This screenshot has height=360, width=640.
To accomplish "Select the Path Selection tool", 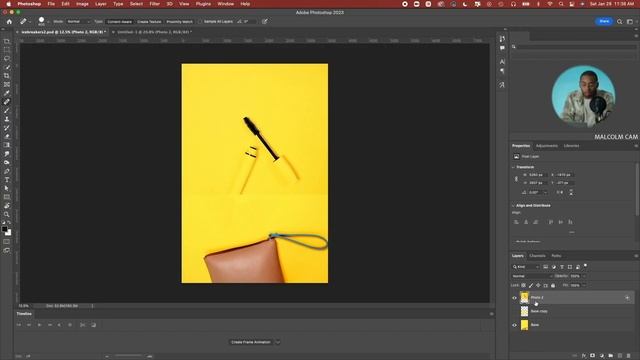I will (x=7, y=188).
